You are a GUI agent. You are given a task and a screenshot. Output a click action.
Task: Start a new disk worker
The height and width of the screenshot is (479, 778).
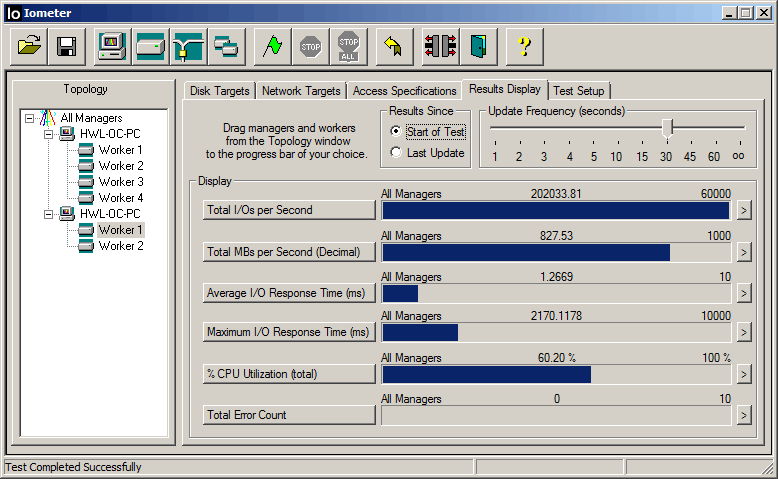coord(150,47)
